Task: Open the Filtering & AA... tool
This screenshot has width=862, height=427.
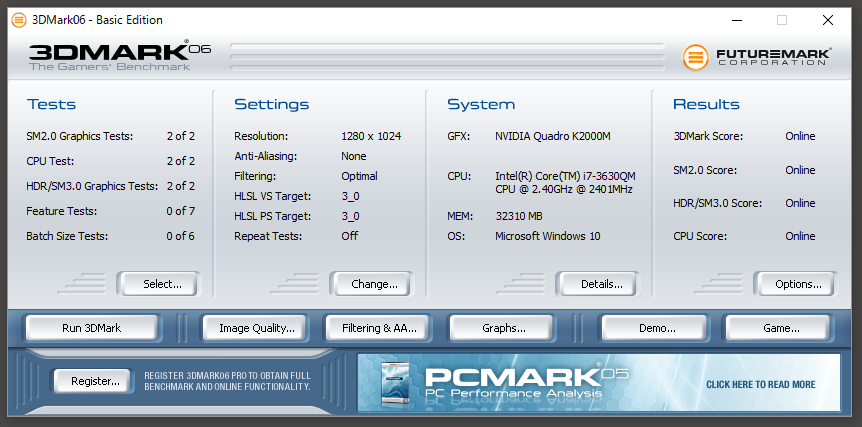Action: 379,328
